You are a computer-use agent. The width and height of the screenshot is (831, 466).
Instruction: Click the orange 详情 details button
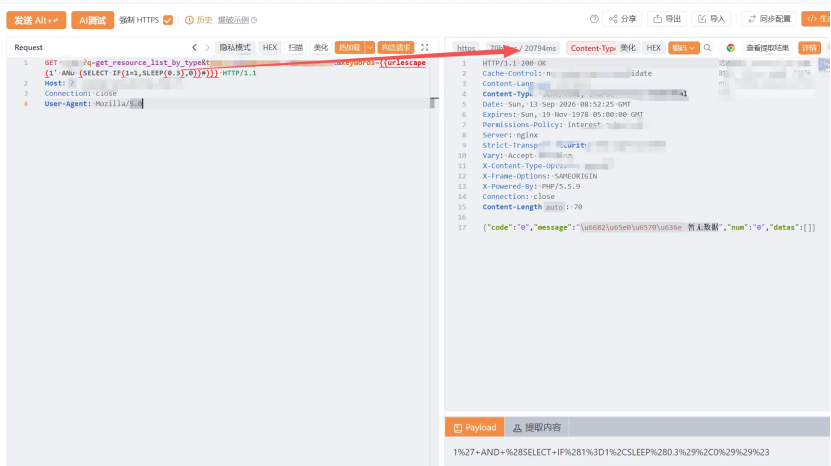tap(809, 48)
